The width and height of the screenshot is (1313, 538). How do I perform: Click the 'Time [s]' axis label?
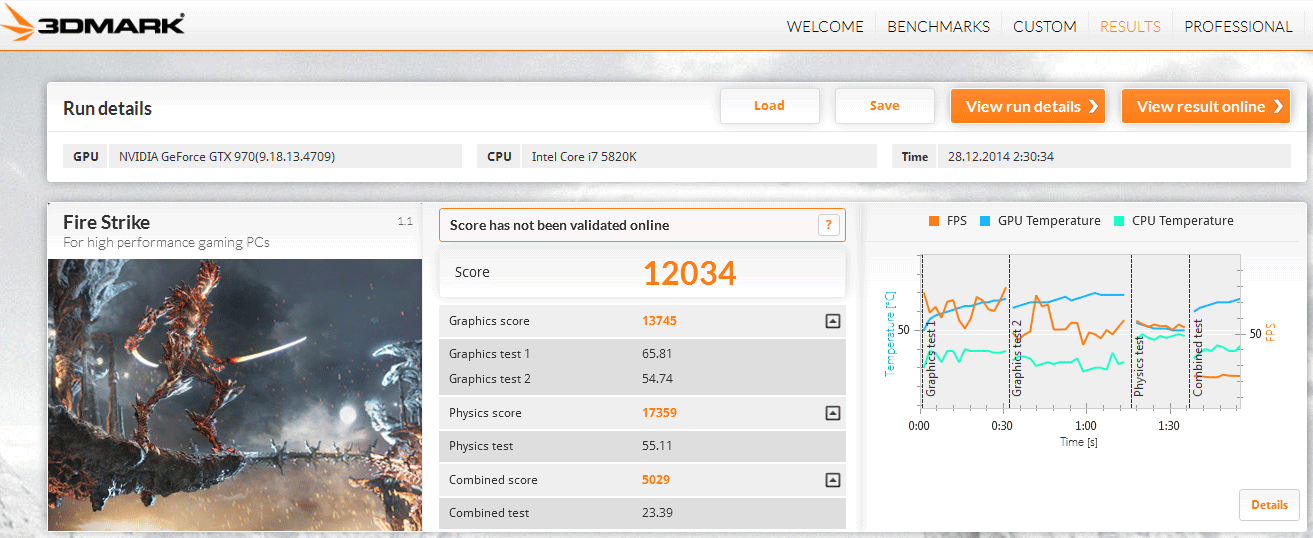(1079, 441)
